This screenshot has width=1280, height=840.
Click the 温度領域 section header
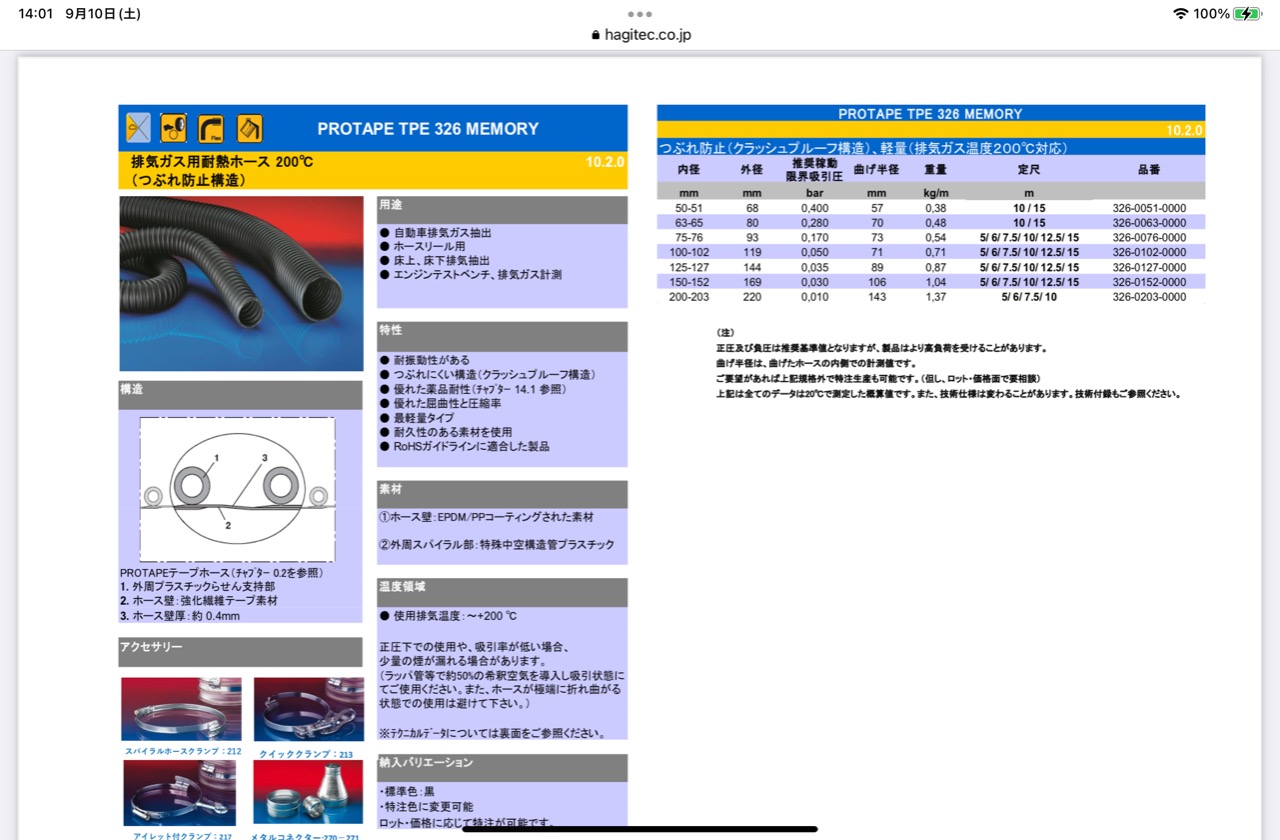click(x=502, y=592)
